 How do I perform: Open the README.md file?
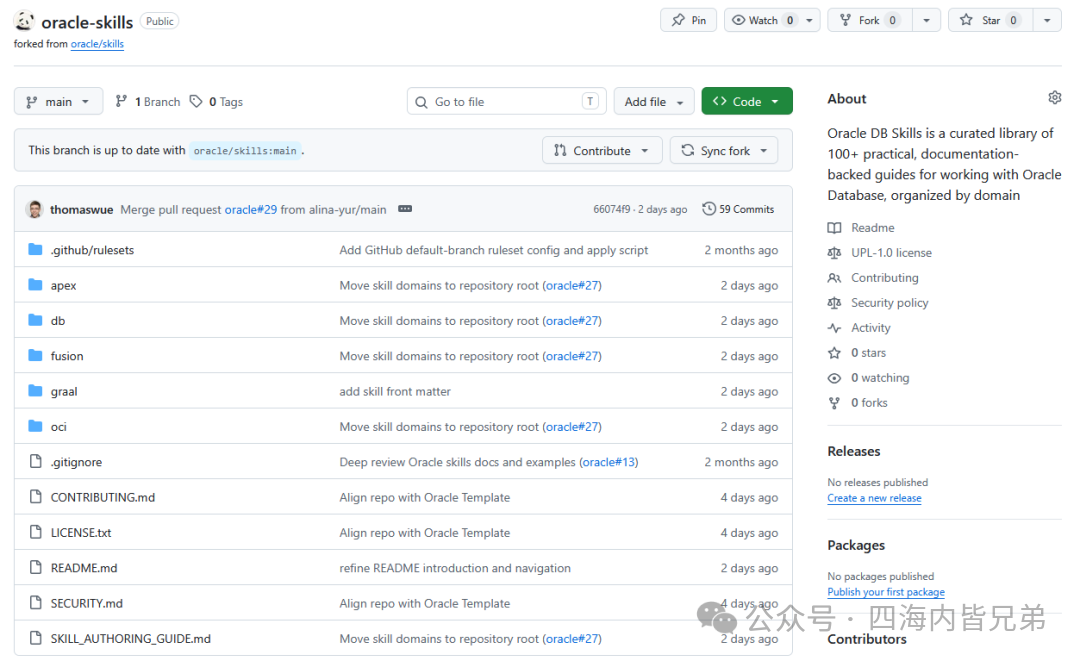[84, 568]
